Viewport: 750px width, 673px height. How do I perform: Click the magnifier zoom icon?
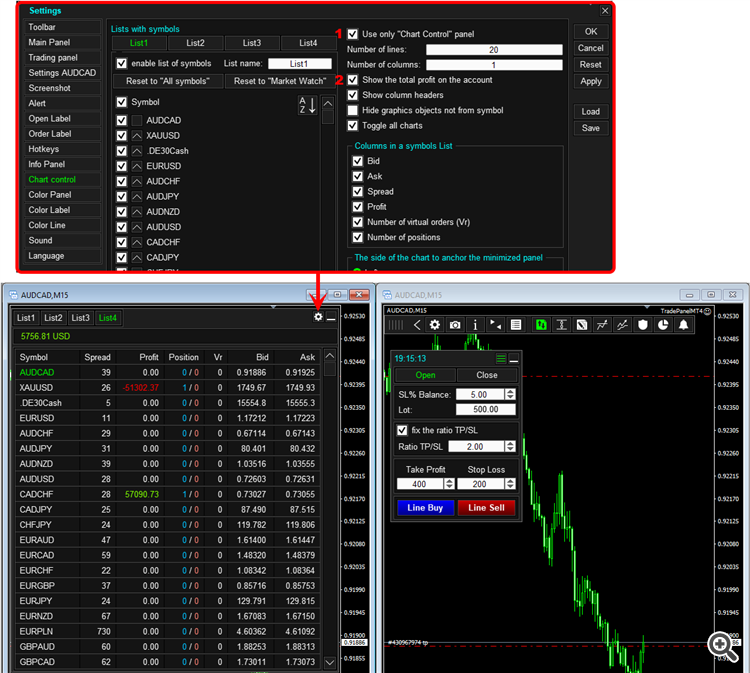coord(723,647)
